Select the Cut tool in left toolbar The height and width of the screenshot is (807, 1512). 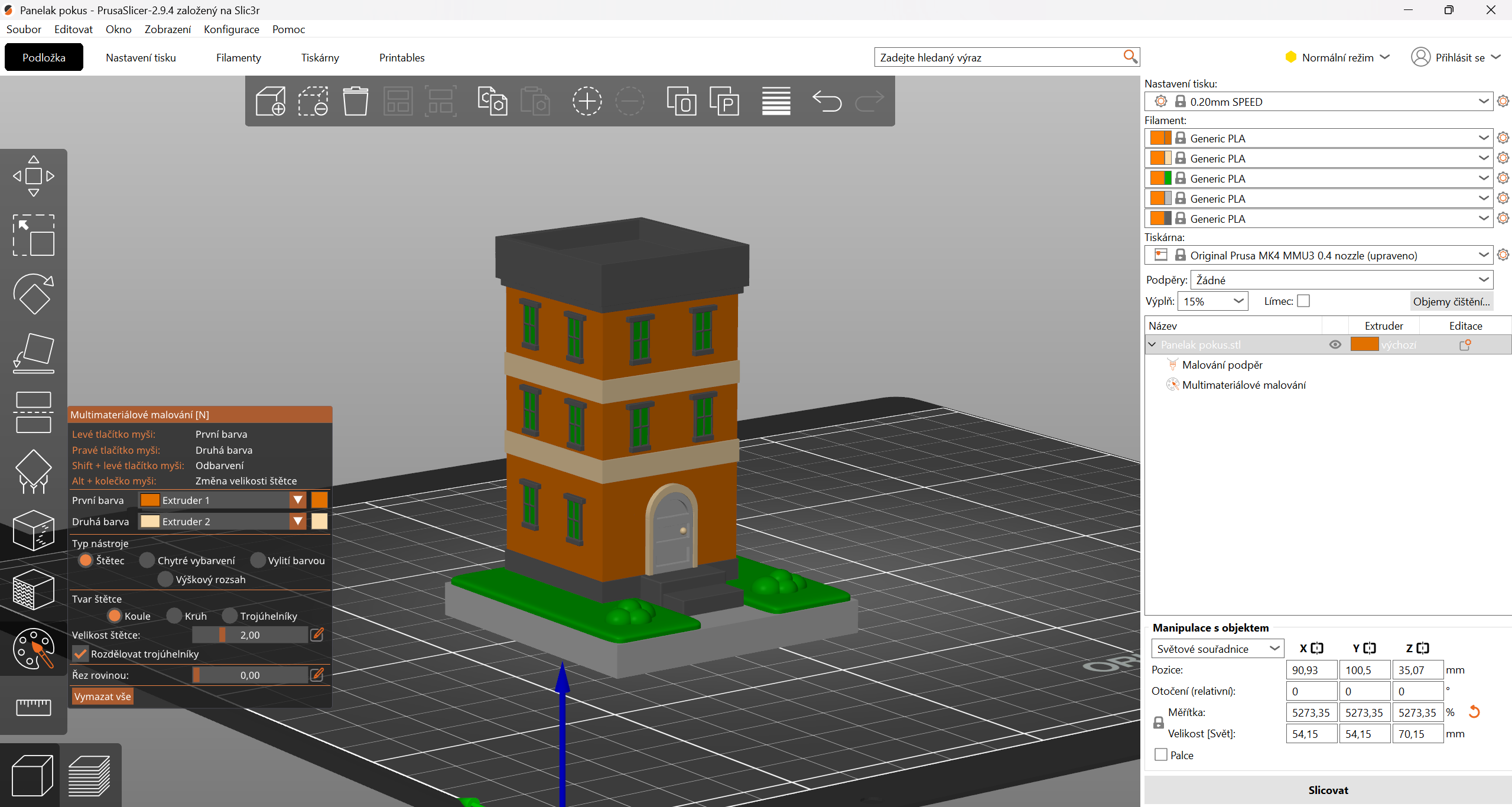[34, 412]
